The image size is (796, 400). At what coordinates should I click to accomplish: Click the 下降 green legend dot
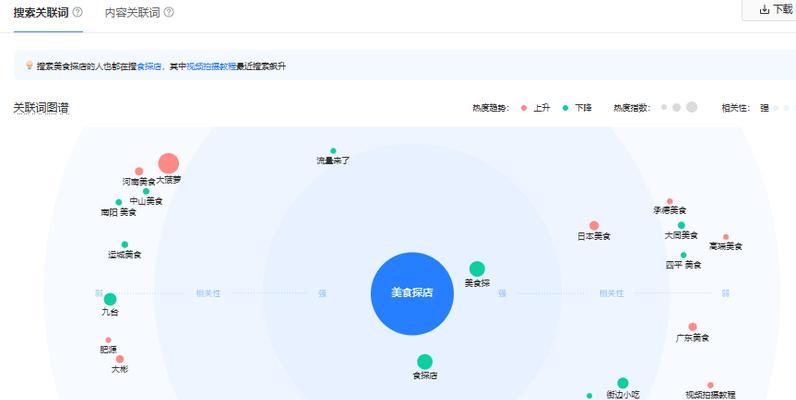[566, 108]
